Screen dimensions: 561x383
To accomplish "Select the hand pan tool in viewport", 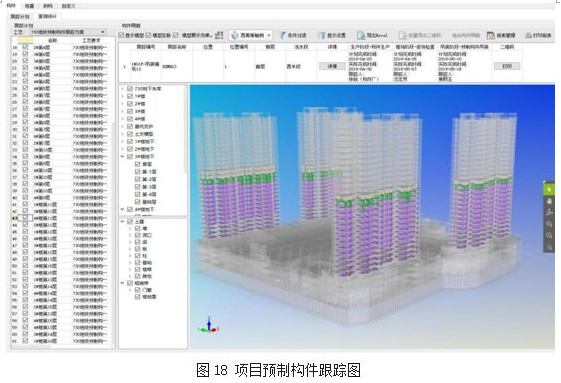I will (548, 201).
